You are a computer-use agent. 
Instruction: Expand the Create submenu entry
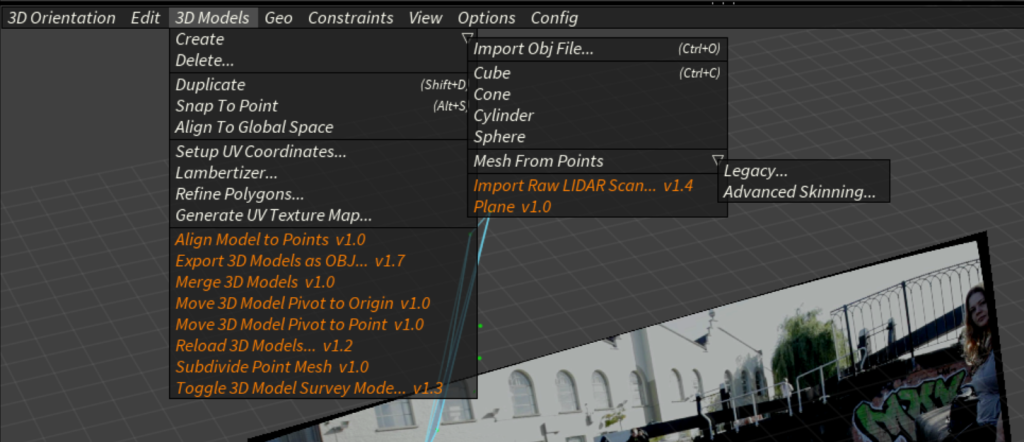coord(323,39)
